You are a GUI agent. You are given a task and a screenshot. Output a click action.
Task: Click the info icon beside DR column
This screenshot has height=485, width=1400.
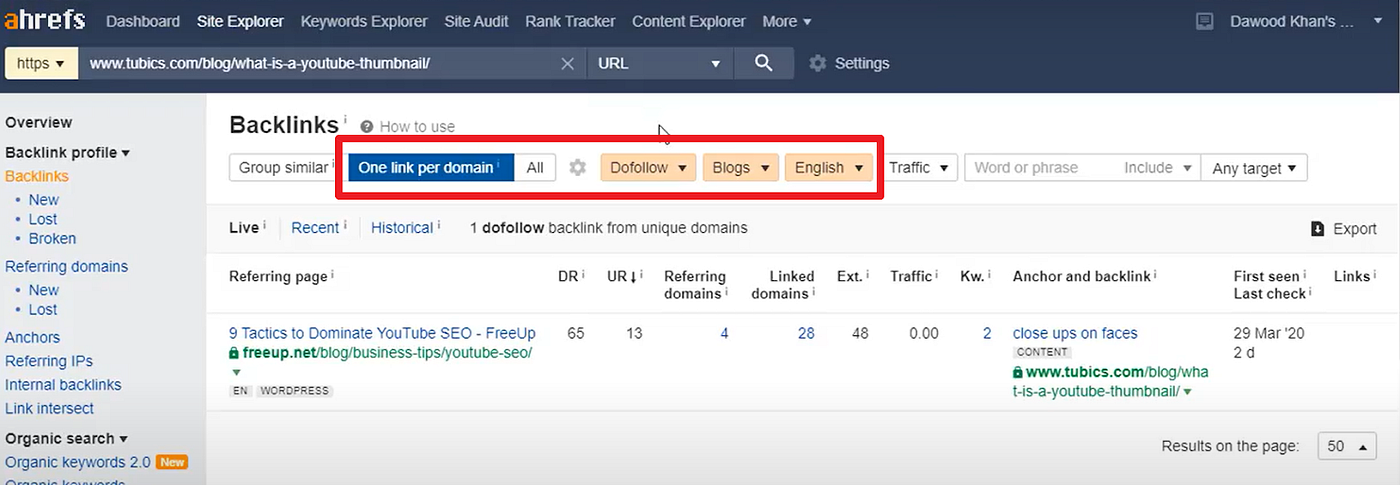[583, 274]
